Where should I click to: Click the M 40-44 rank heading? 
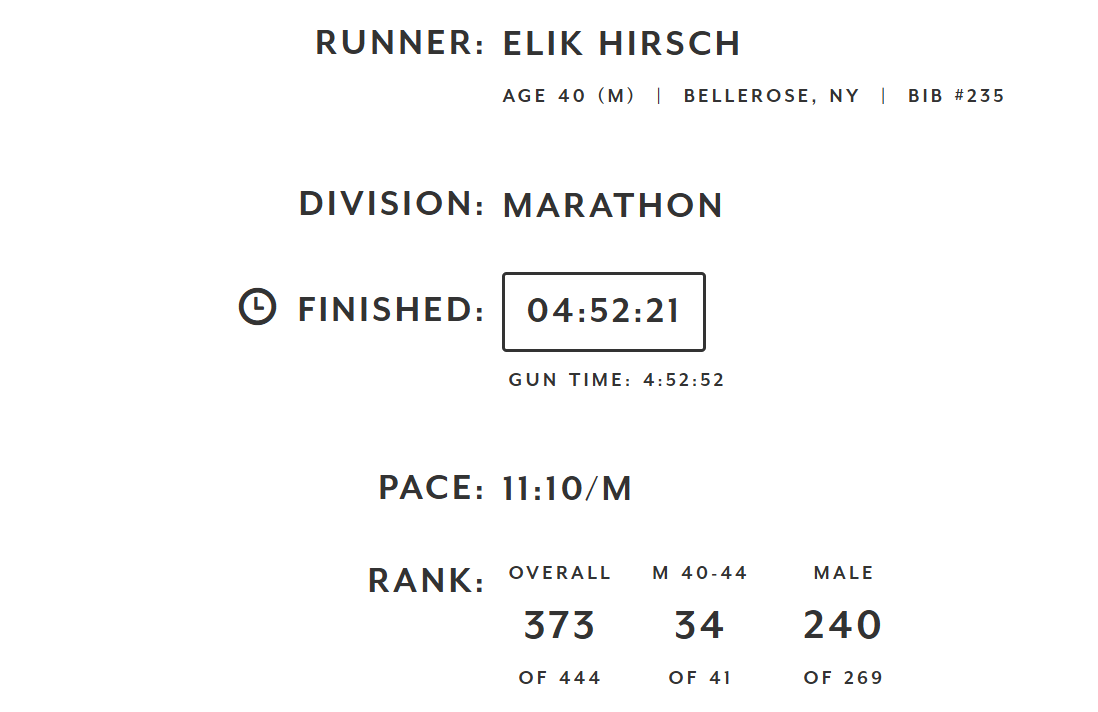[700, 573]
